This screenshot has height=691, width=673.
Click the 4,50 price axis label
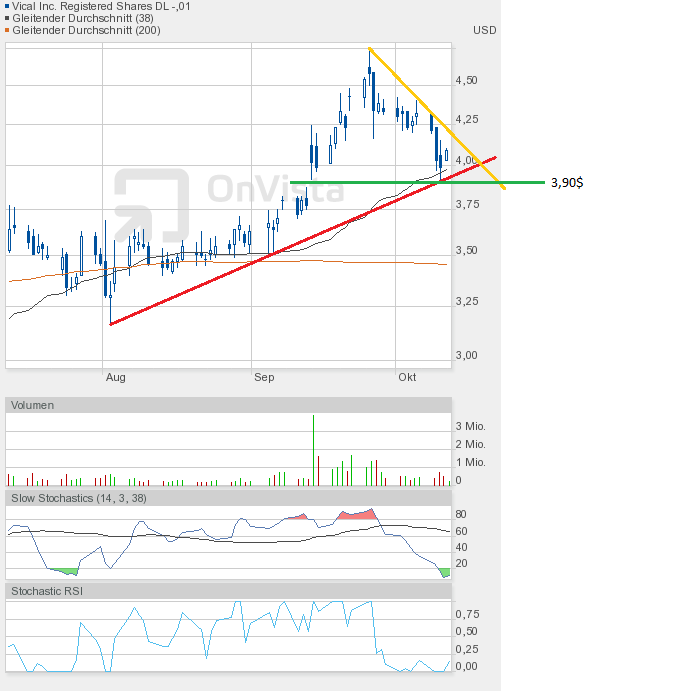[x=466, y=80]
